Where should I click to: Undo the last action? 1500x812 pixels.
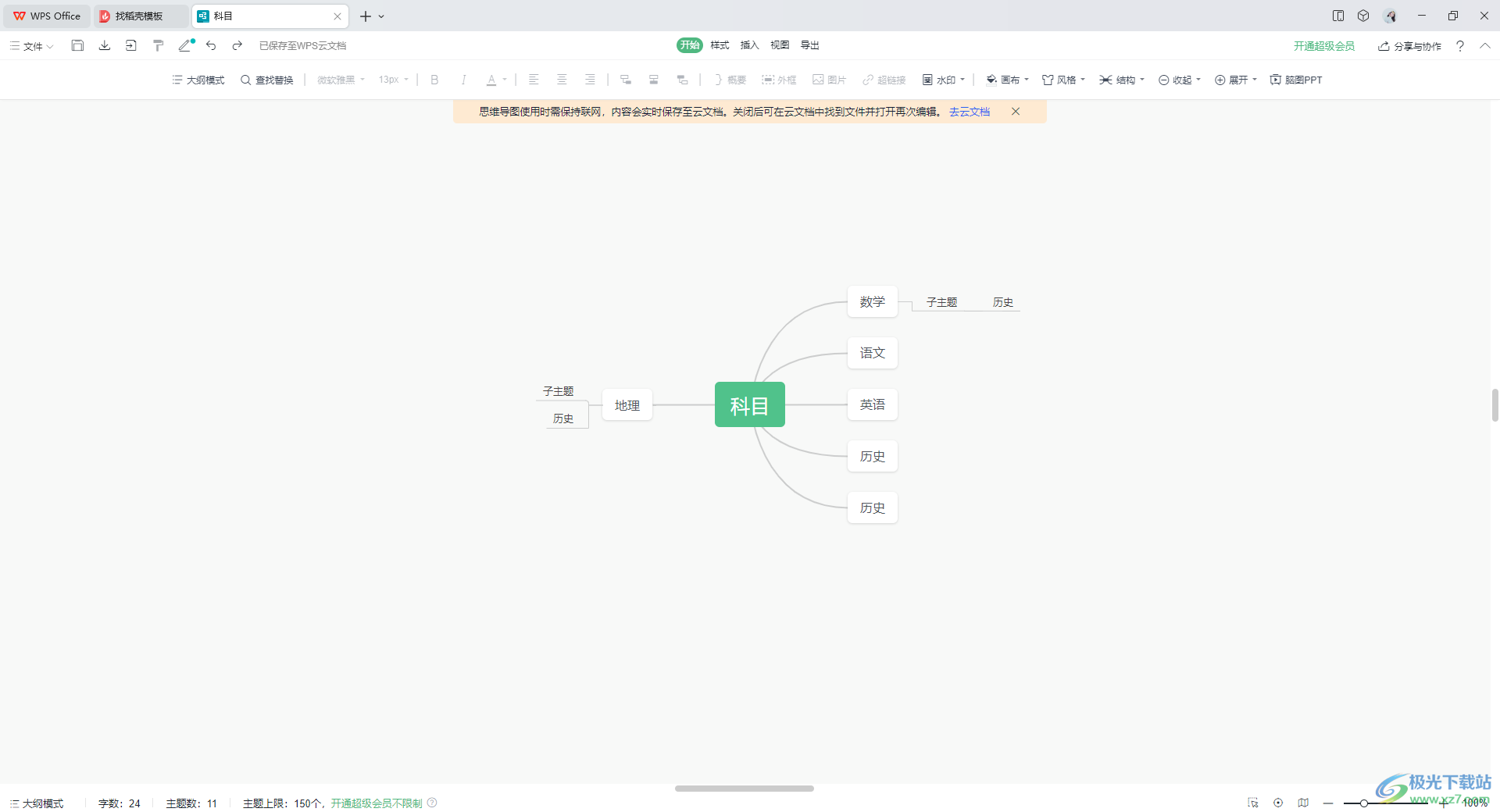coord(211,45)
